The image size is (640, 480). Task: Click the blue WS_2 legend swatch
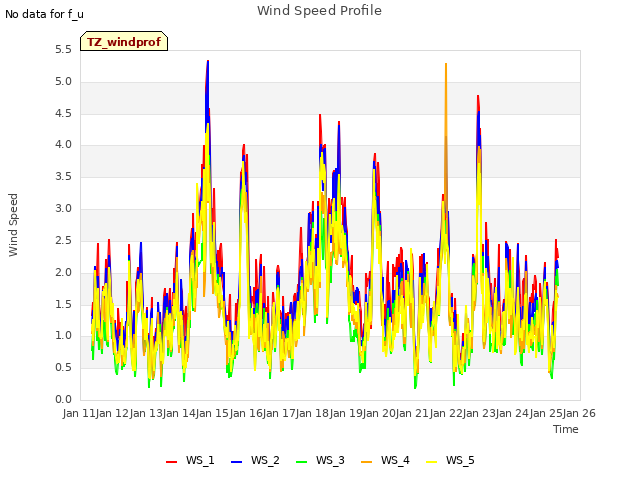(x=236, y=462)
